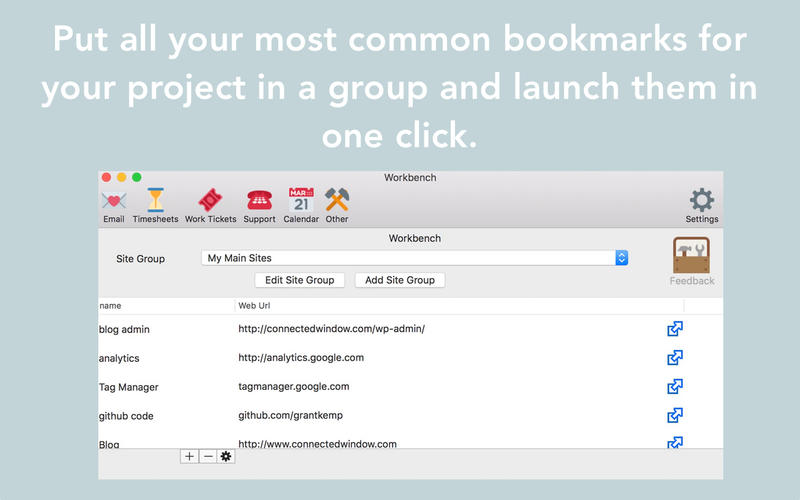This screenshot has width=800, height=500.
Task: Click the www.connectedwindow.com URL cell
Action: click(317, 443)
